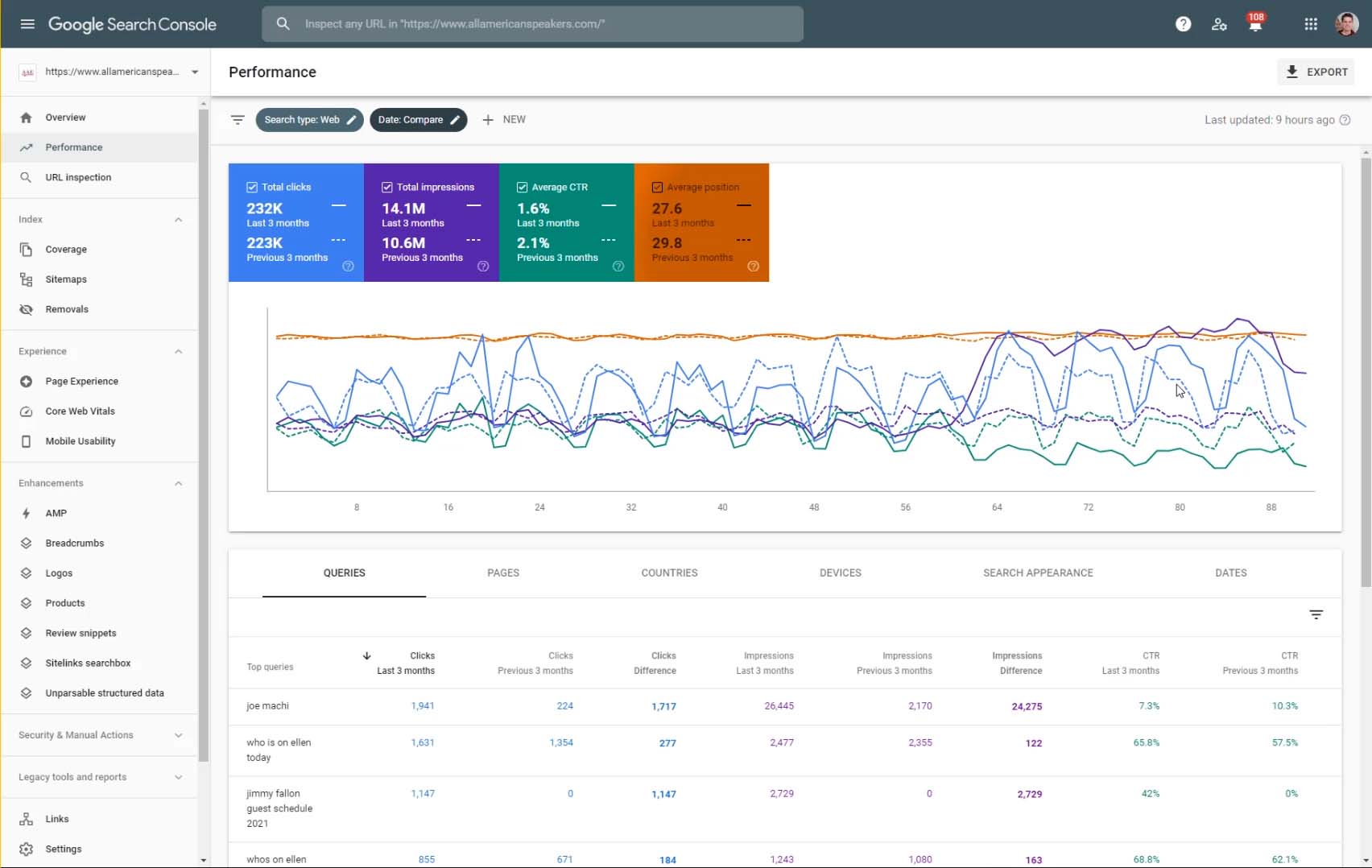Open Settings in the sidebar

point(99,849)
